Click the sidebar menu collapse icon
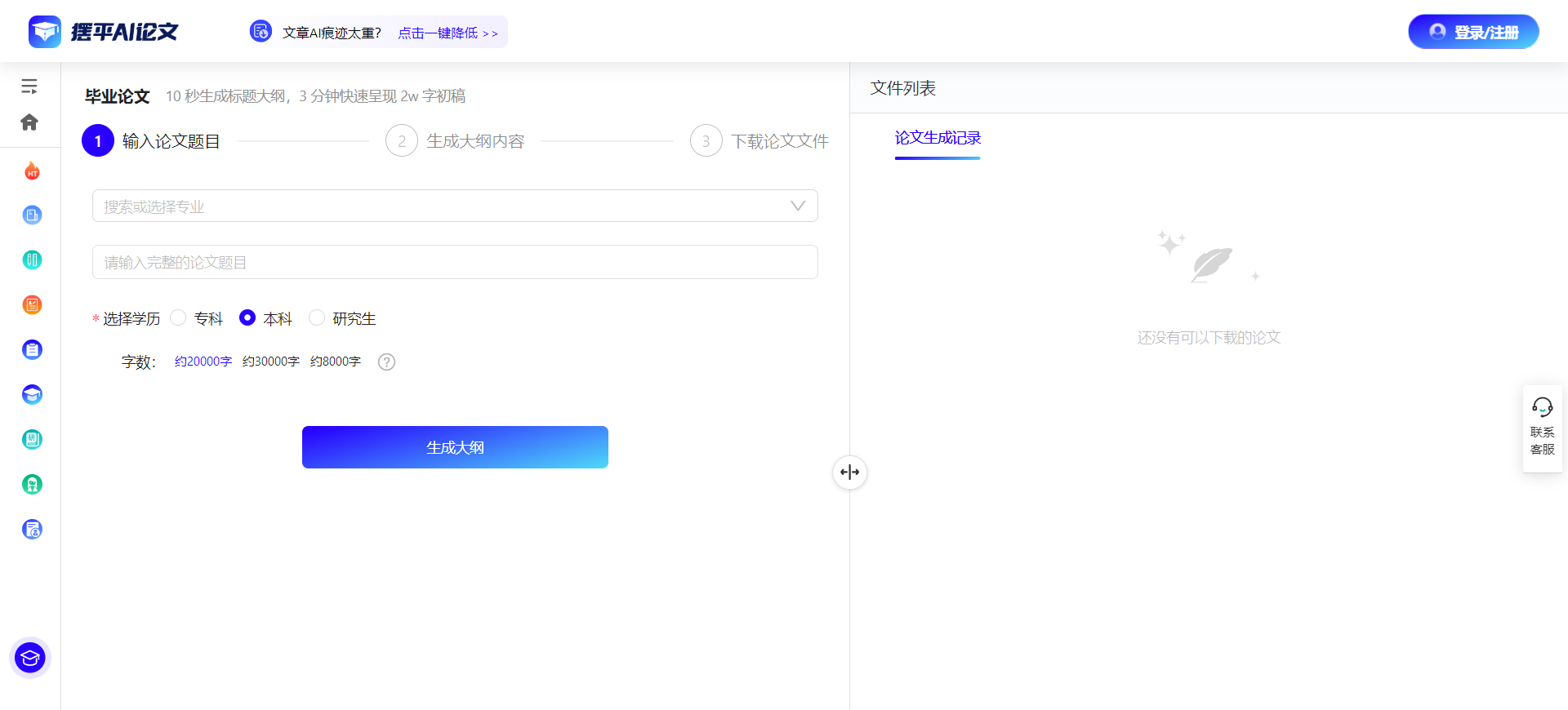The image size is (1568, 710). (29, 87)
